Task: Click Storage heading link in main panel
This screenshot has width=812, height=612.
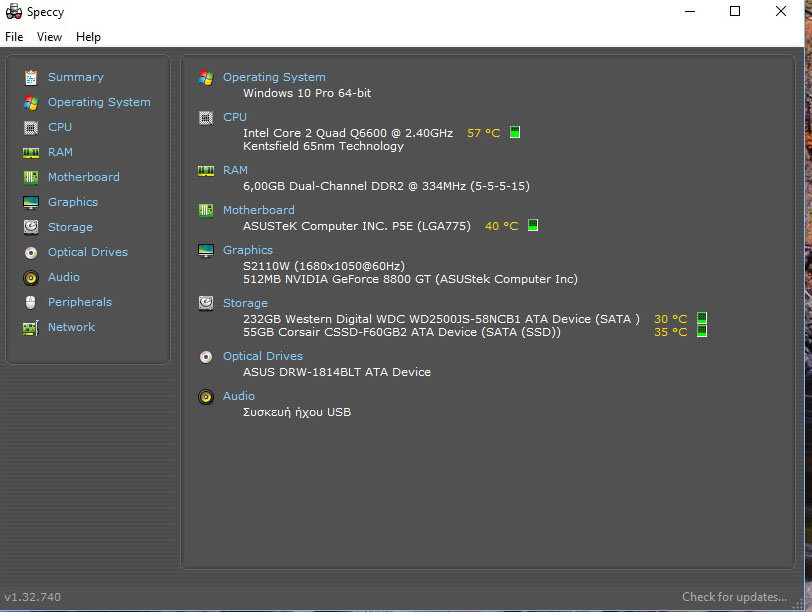Action: point(245,303)
